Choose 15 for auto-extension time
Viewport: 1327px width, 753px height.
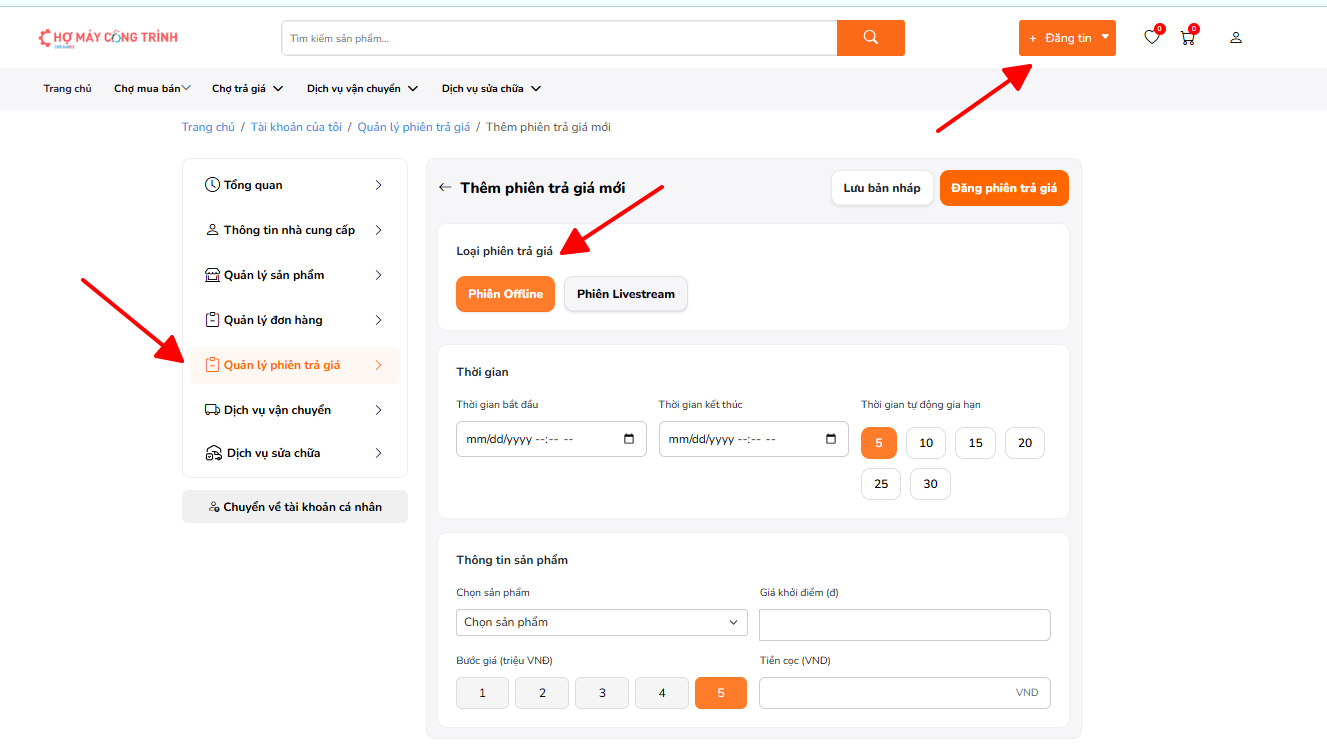click(x=975, y=443)
